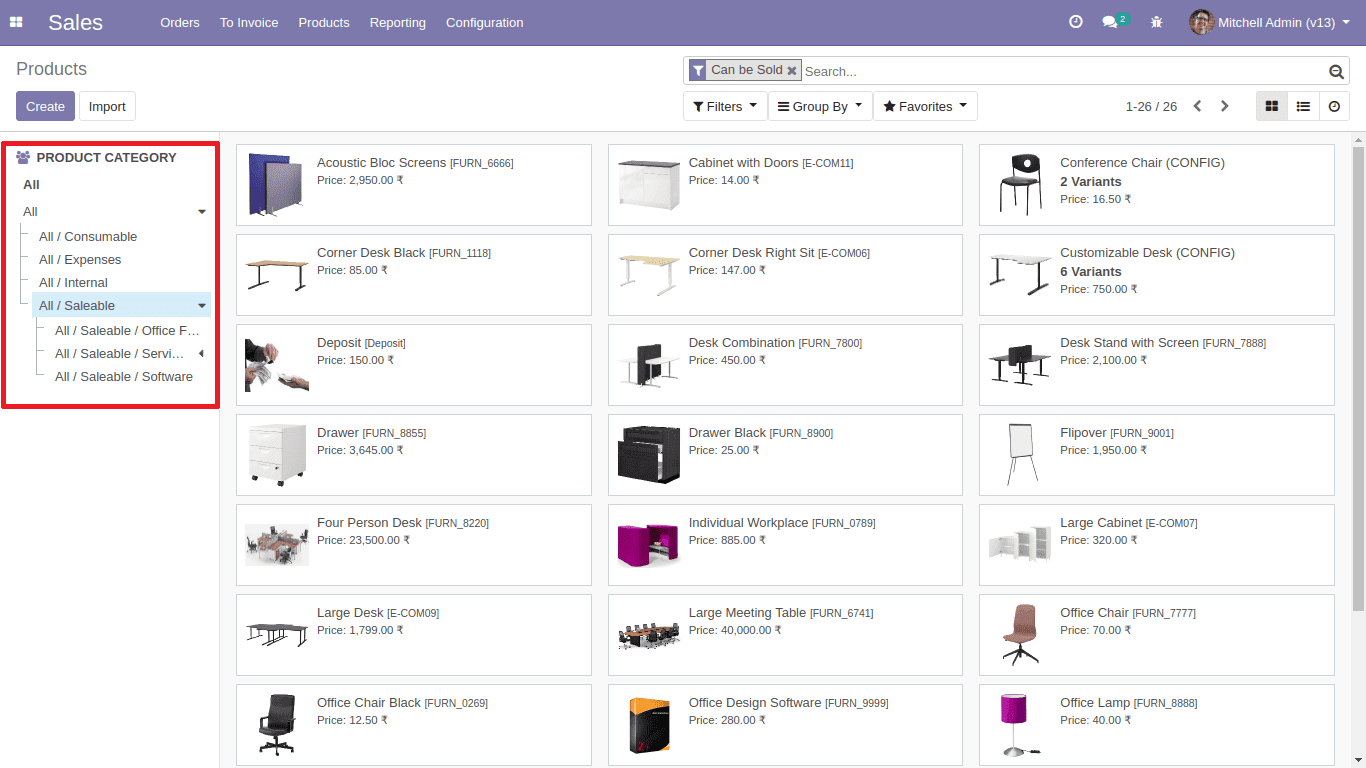Open Office Lamp product
This screenshot has width=1366, height=768.
click(1157, 725)
